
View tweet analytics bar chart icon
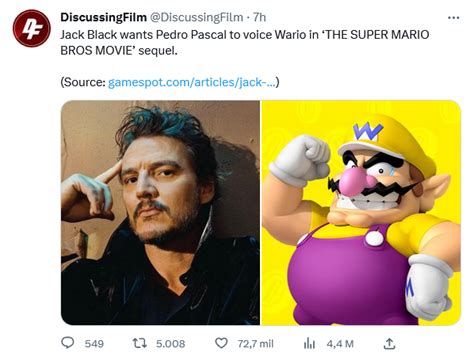[309, 343]
